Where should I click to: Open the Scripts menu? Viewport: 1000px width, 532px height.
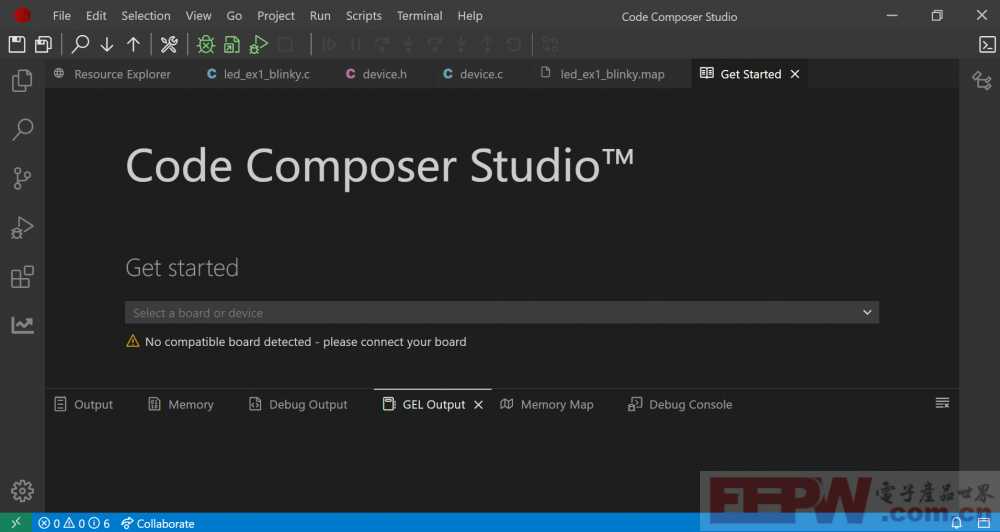click(x=364, y=16)
